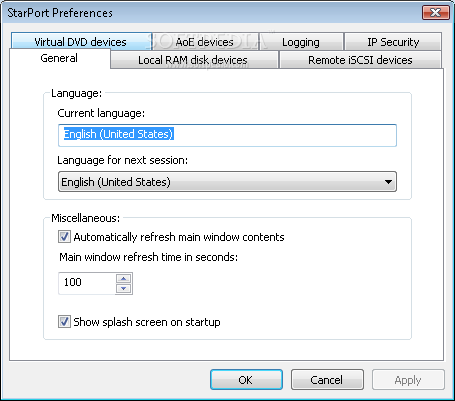Confirm preferences with the OK button
Viewport: 455px width, 401px height.
[246, 379]
